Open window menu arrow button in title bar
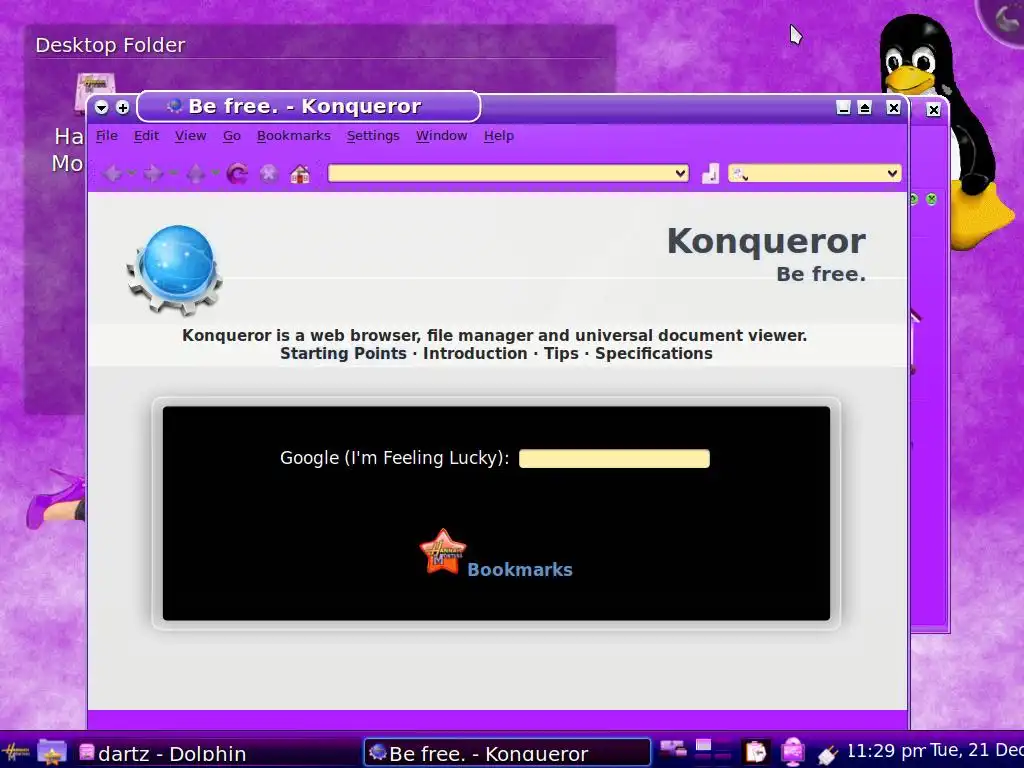 point(101,107)
